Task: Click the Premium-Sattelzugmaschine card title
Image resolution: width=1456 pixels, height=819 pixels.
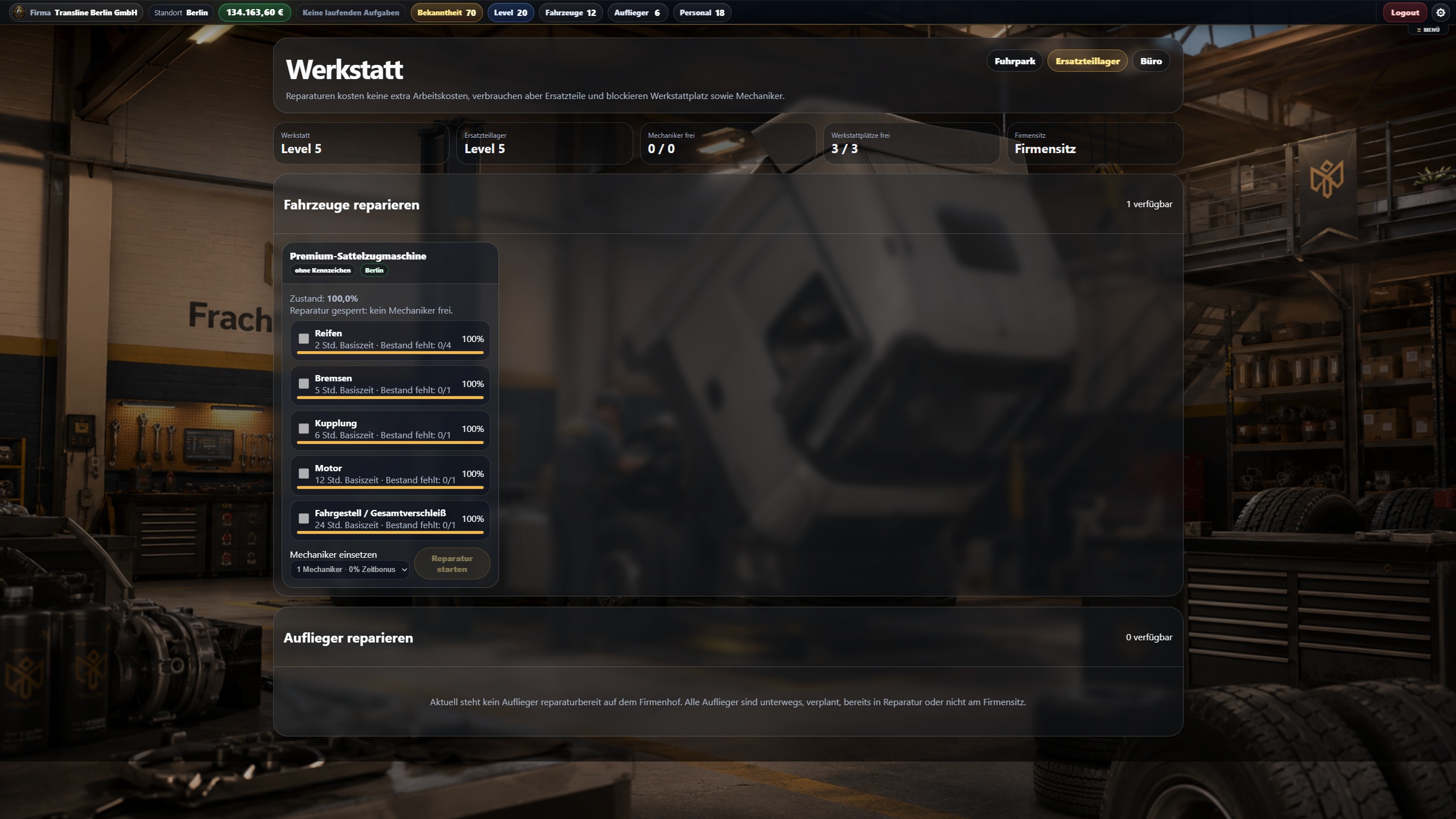Action: [358, 256]
